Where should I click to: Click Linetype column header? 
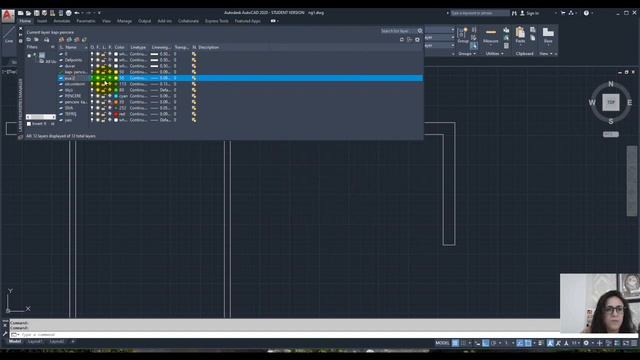pos(138,47)
